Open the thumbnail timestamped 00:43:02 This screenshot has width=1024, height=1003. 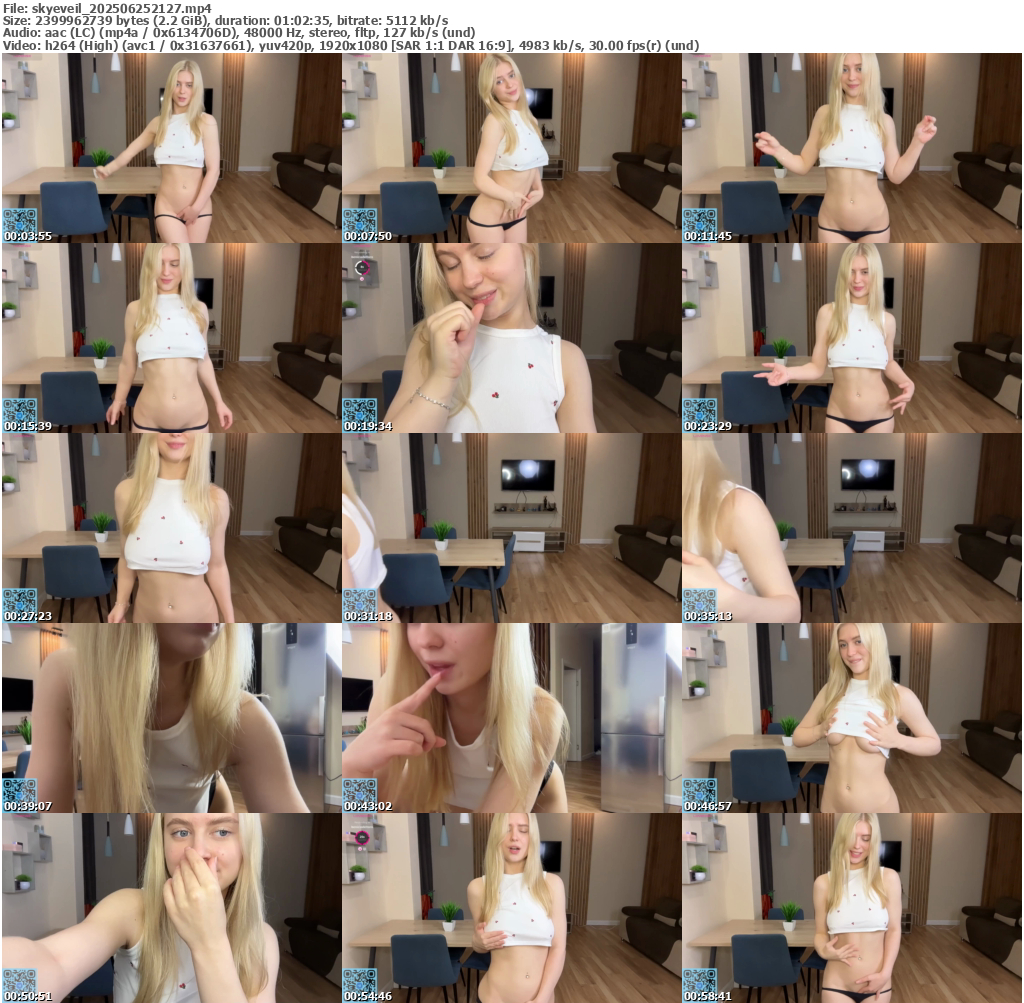click(511, 717)
